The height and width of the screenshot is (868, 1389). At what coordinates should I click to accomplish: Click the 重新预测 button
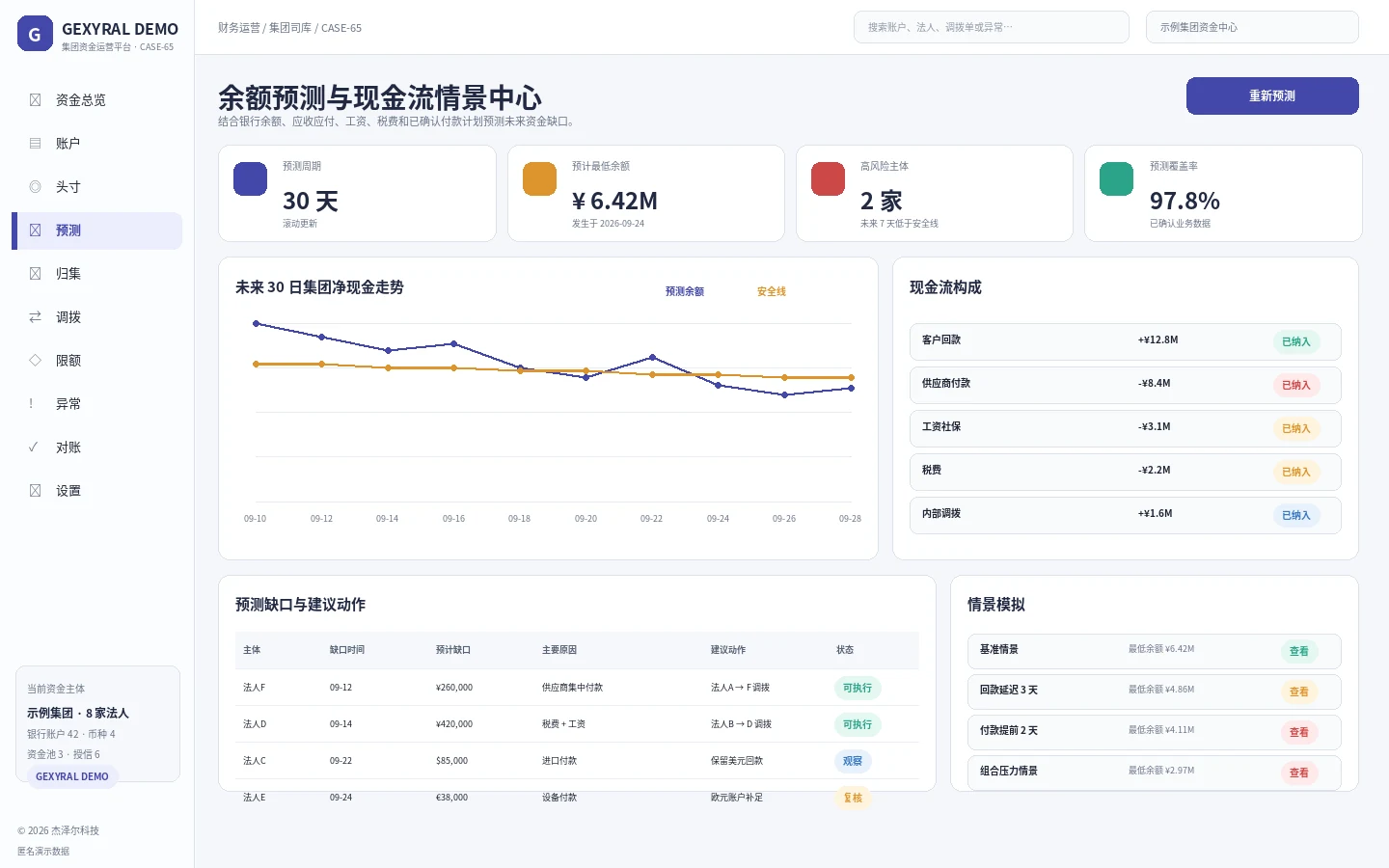(x=1272, y=95)
